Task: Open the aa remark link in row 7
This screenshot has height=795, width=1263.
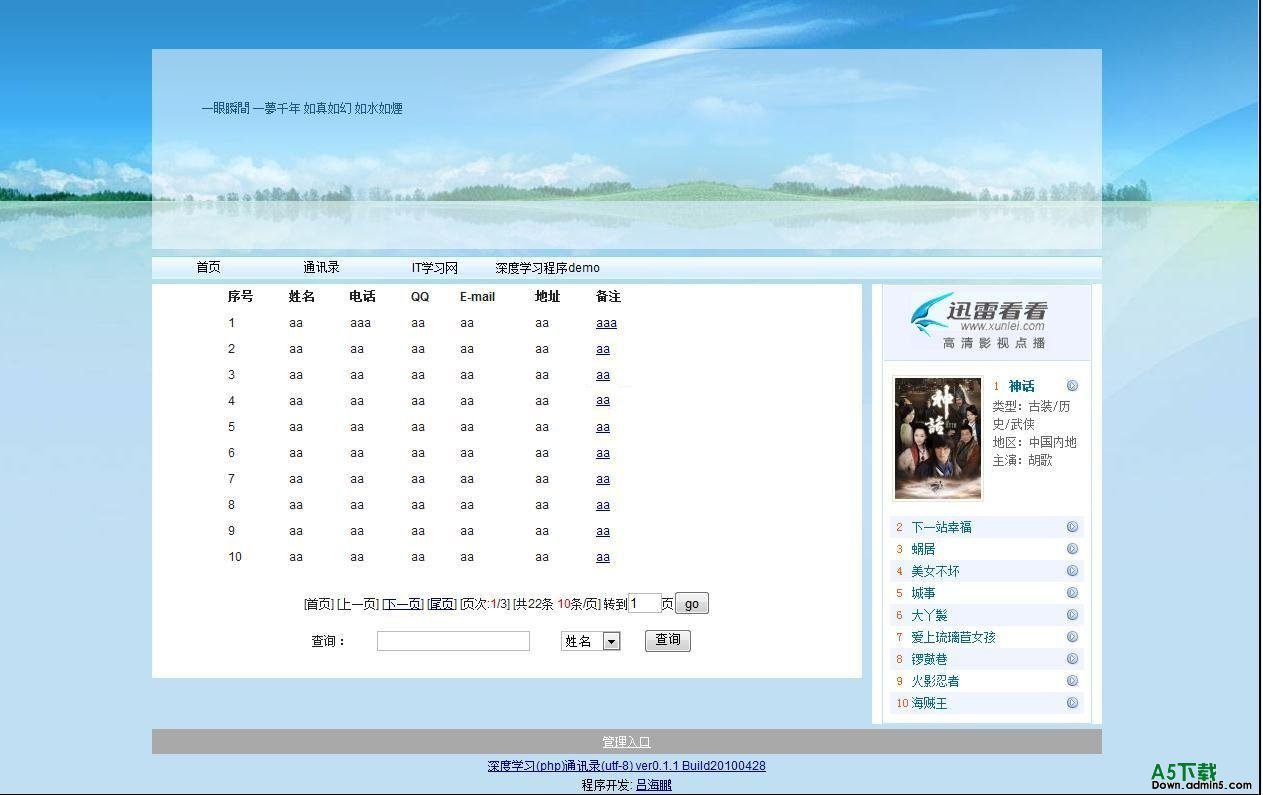Action: point(603,479)
